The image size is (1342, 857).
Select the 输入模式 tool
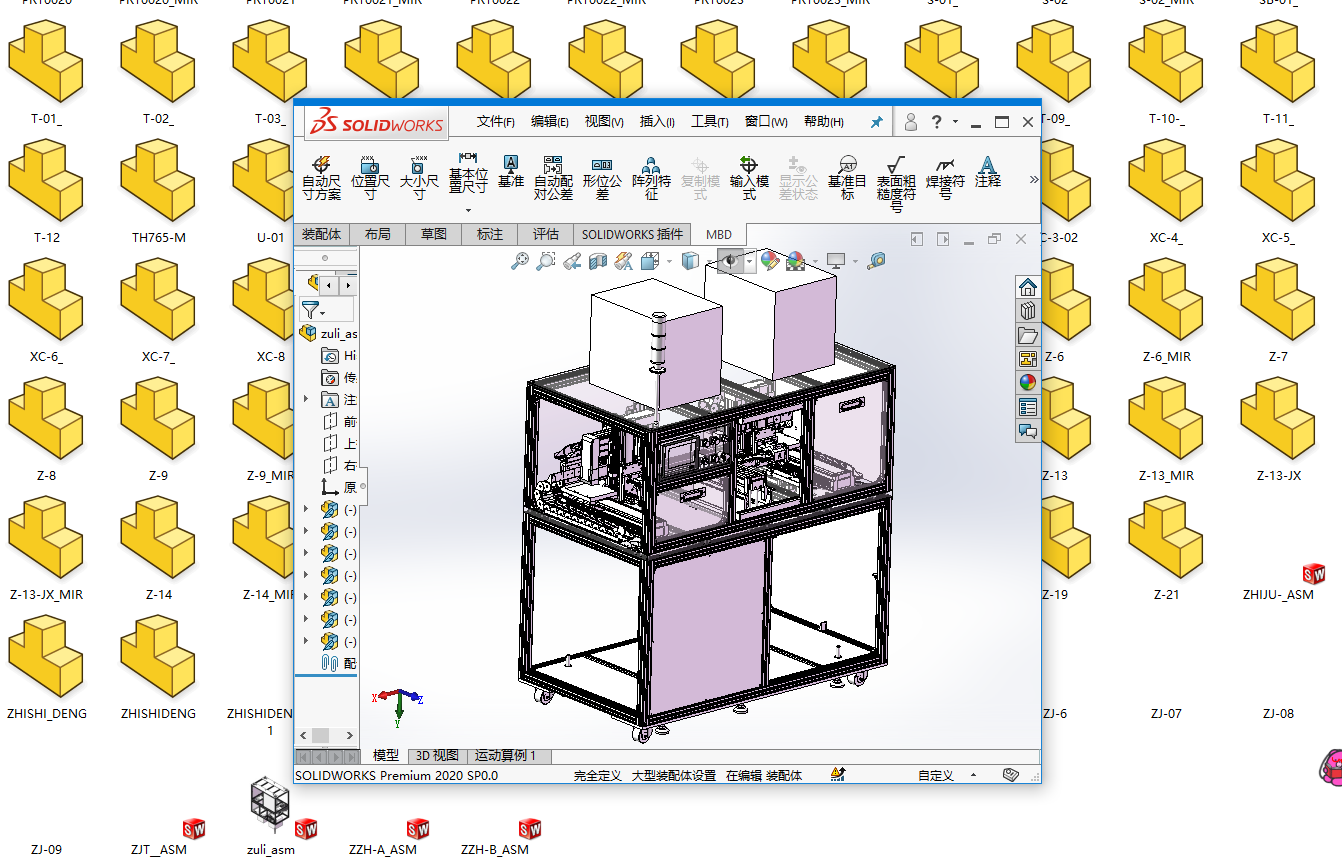point(749,178)
